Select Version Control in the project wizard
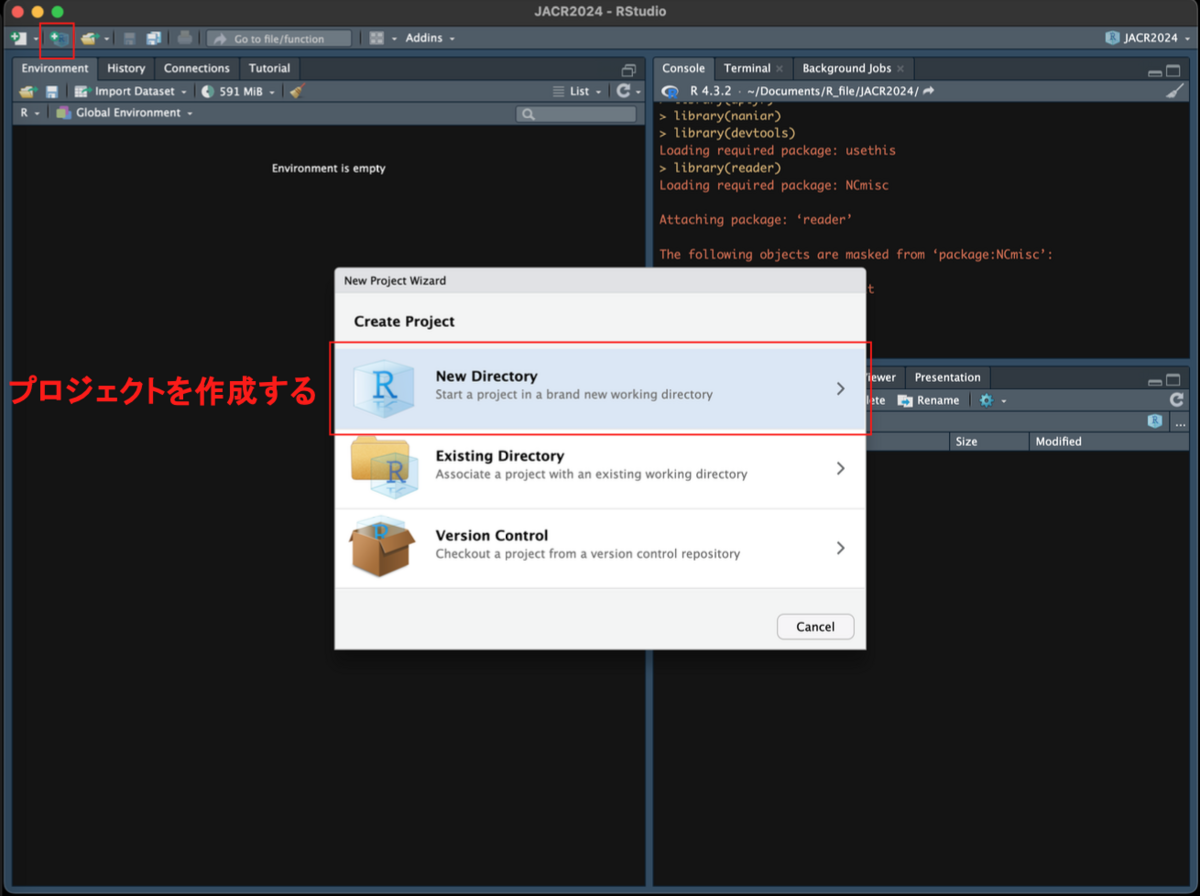Image resolution: width=1200 pixels, height=896 pixels. coord(600,548)
